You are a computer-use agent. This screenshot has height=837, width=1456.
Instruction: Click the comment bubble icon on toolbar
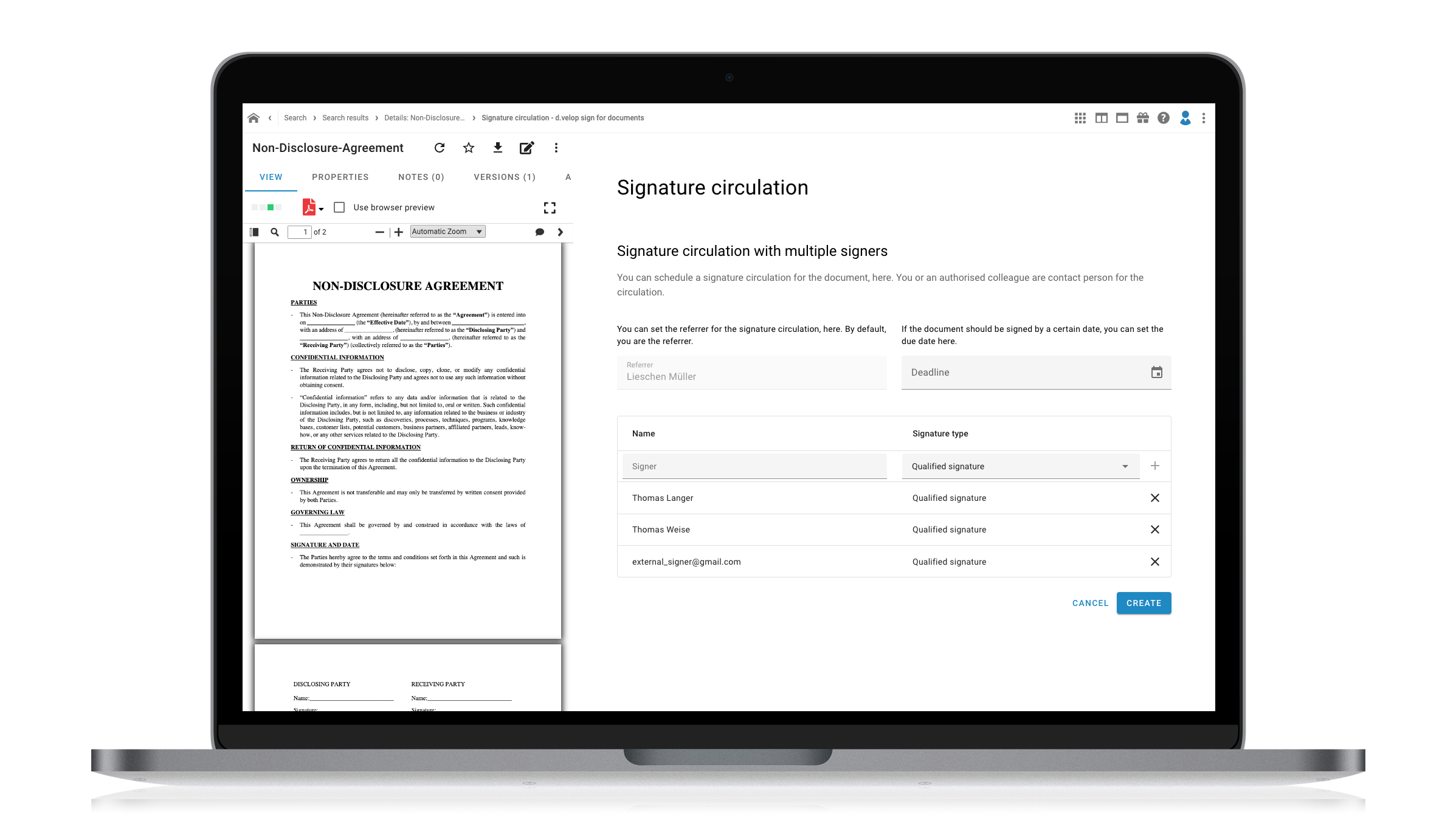539,232
